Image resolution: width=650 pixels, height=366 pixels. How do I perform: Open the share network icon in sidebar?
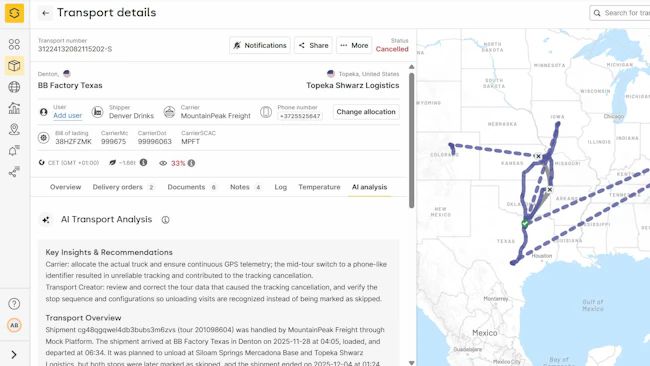(14, 172)
